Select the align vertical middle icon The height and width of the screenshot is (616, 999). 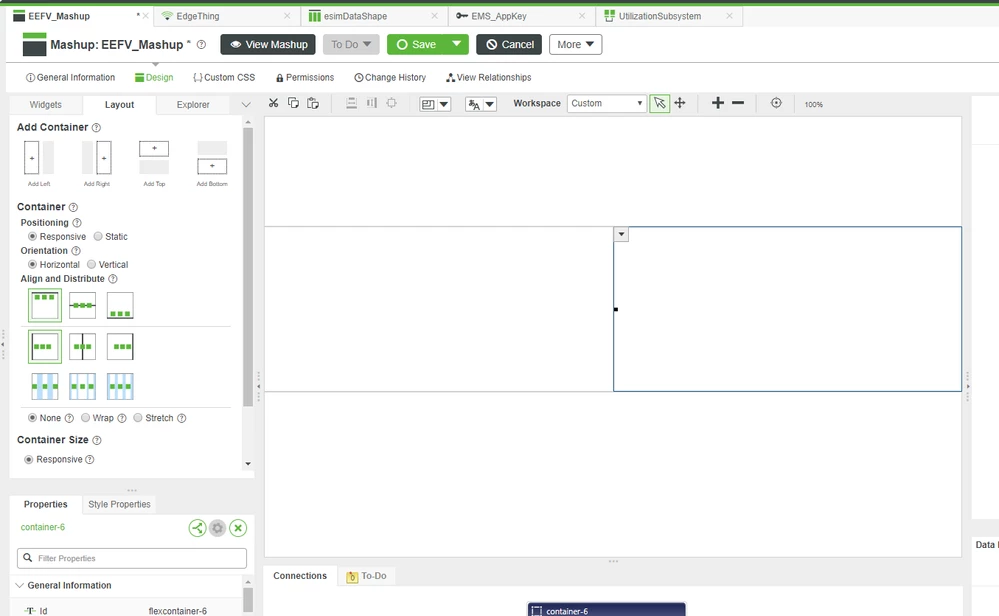[x=82, y=306]
